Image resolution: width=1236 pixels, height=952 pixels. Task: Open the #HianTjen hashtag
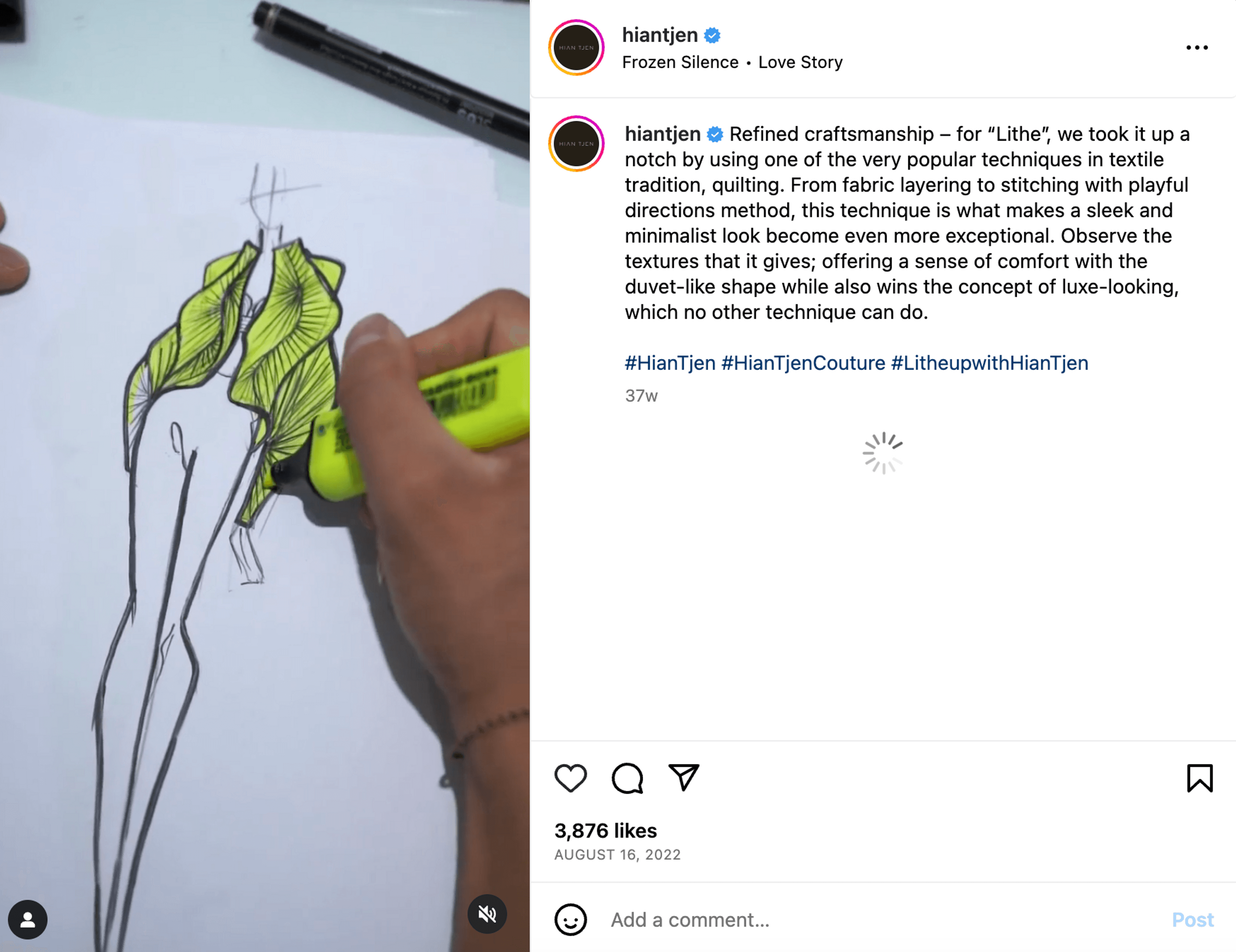(x=670, y=363)
